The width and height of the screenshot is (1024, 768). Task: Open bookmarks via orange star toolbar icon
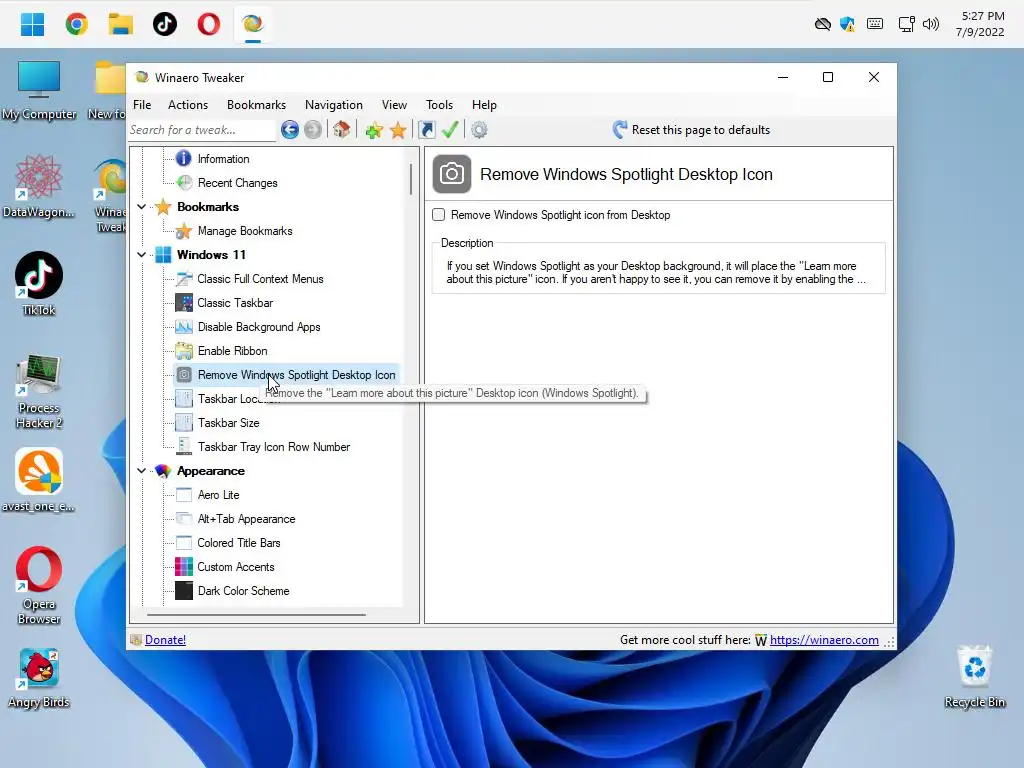click(398, 130)
